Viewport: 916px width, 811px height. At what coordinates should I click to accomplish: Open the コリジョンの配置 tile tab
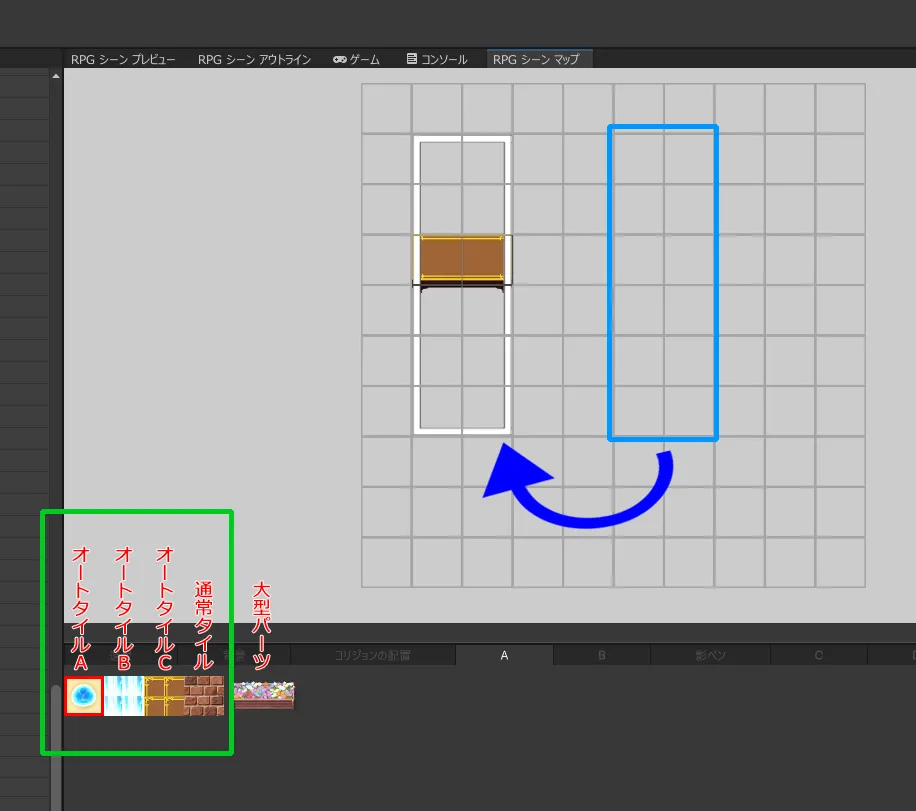372,656
